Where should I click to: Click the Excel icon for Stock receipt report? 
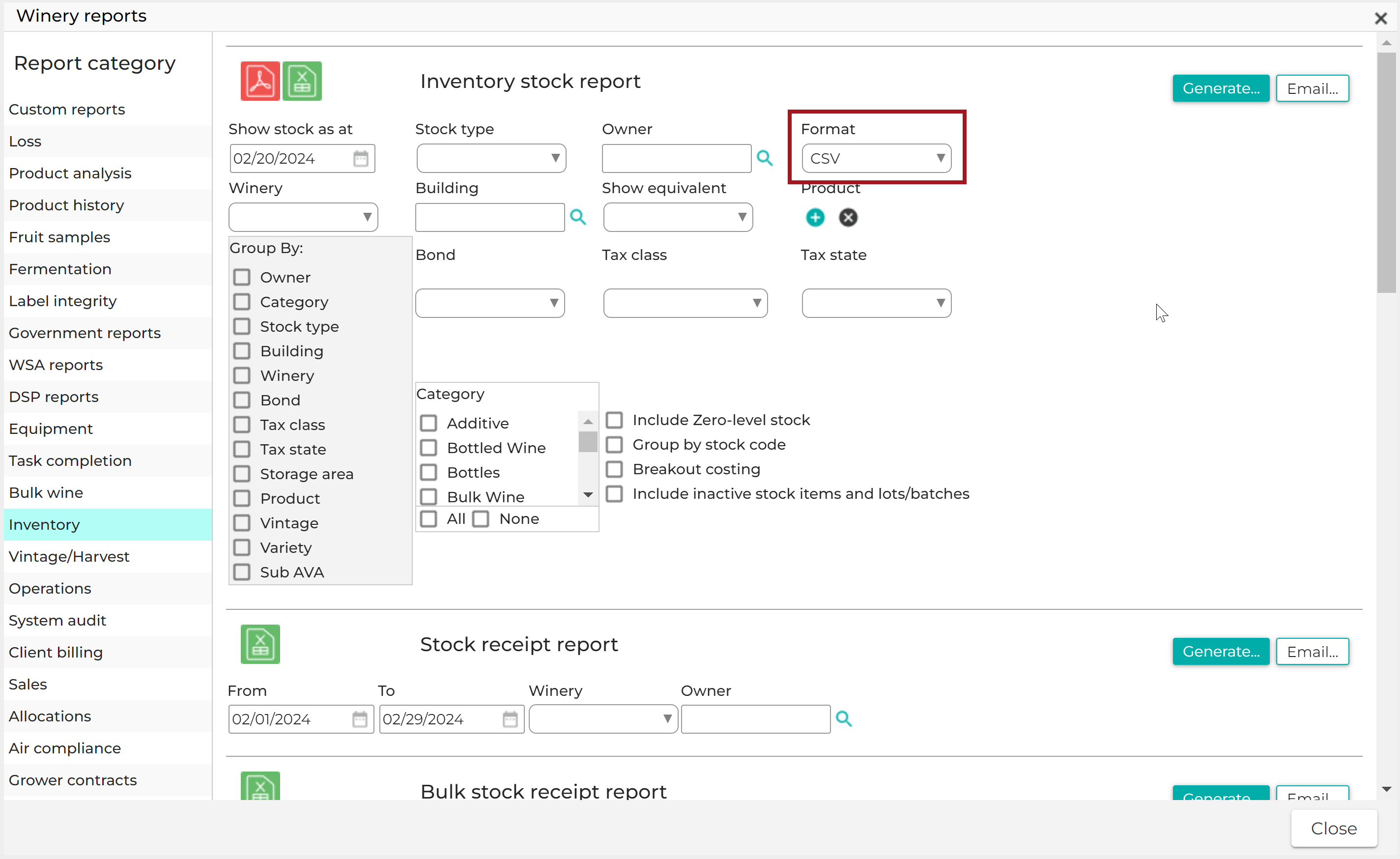[x=260, y=644]
